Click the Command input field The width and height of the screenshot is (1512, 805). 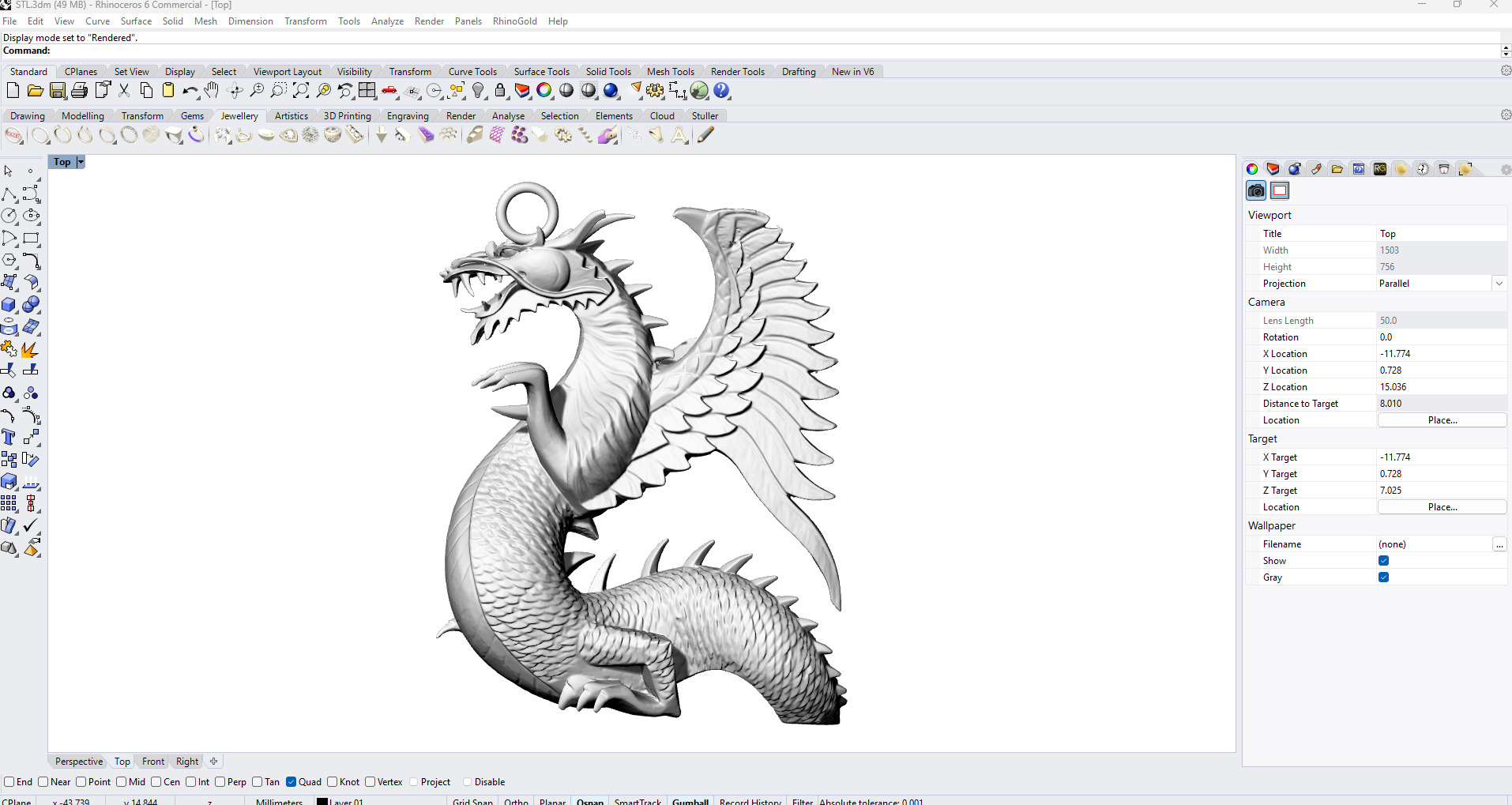pos(774,51)
